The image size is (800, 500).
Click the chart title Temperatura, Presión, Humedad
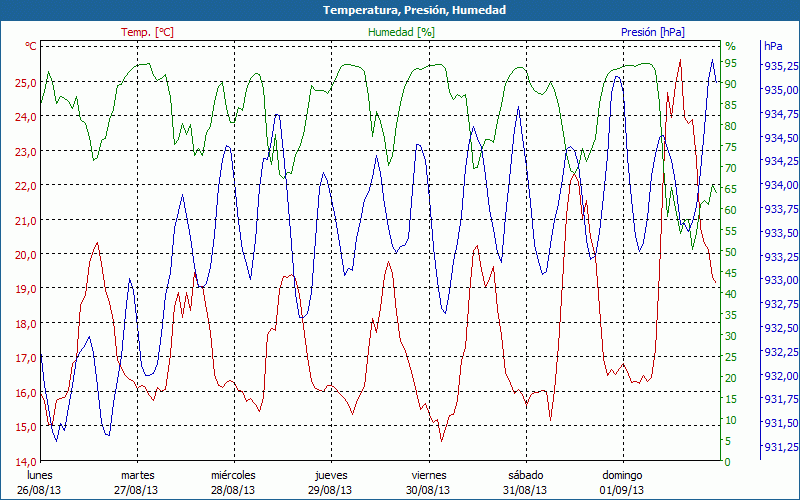pos(400,10)
